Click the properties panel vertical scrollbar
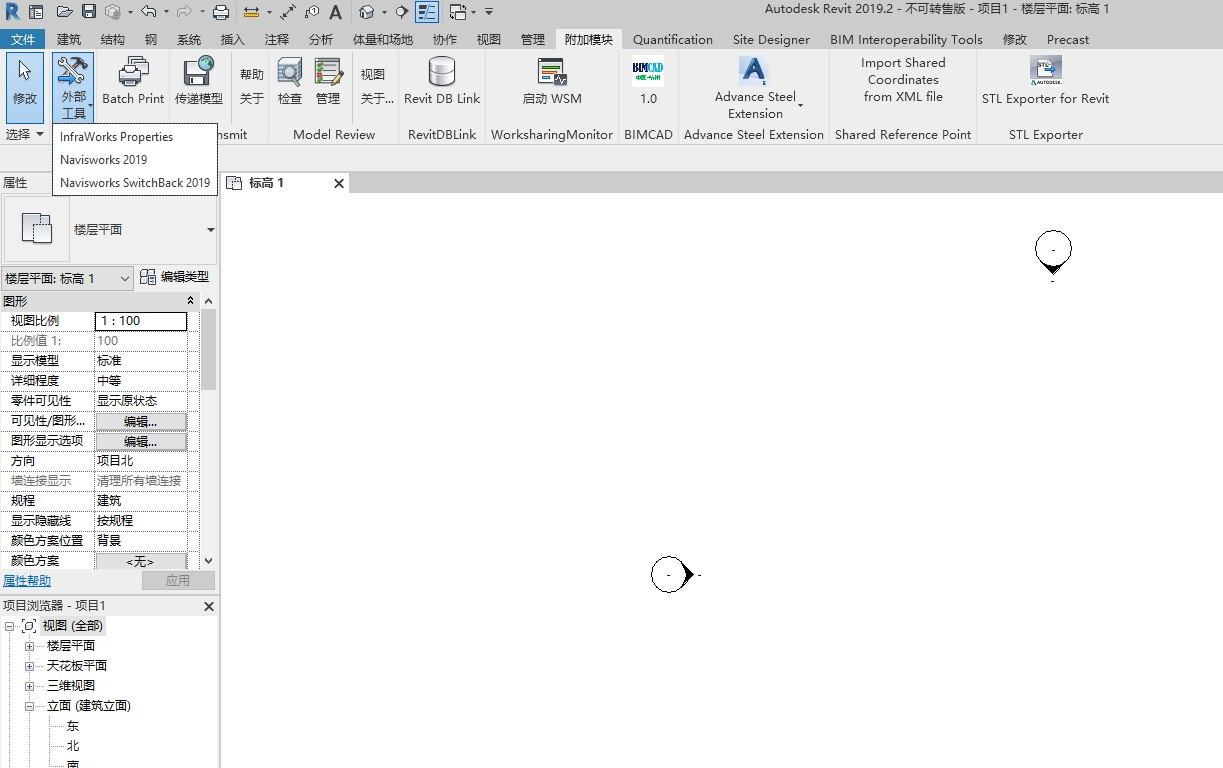The width and height of the screenshot is (1223, 768). click(x=208, y=350)
